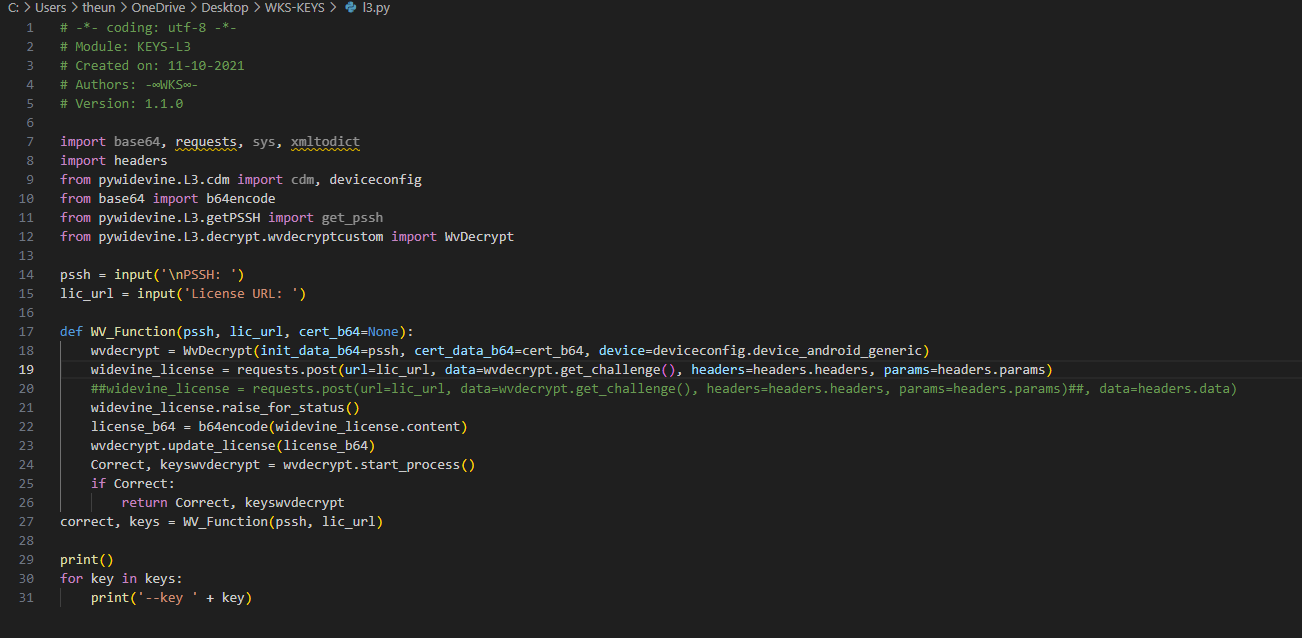The width and height of the screenshot is (1302, 638).
Task: Click the "if Correct:" statement
Action: coord(133,484)
